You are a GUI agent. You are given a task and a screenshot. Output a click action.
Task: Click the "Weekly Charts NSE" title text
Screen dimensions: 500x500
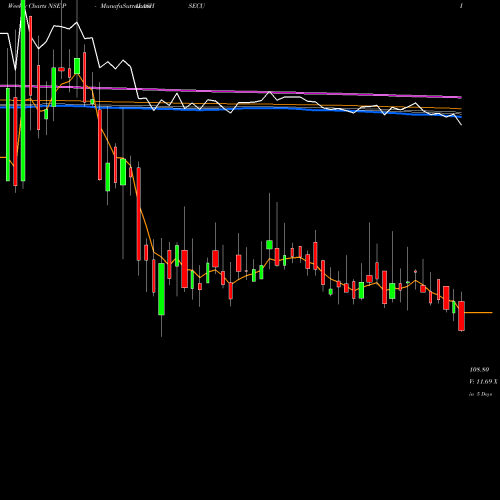pyautogui.click(x=35, y=6)
